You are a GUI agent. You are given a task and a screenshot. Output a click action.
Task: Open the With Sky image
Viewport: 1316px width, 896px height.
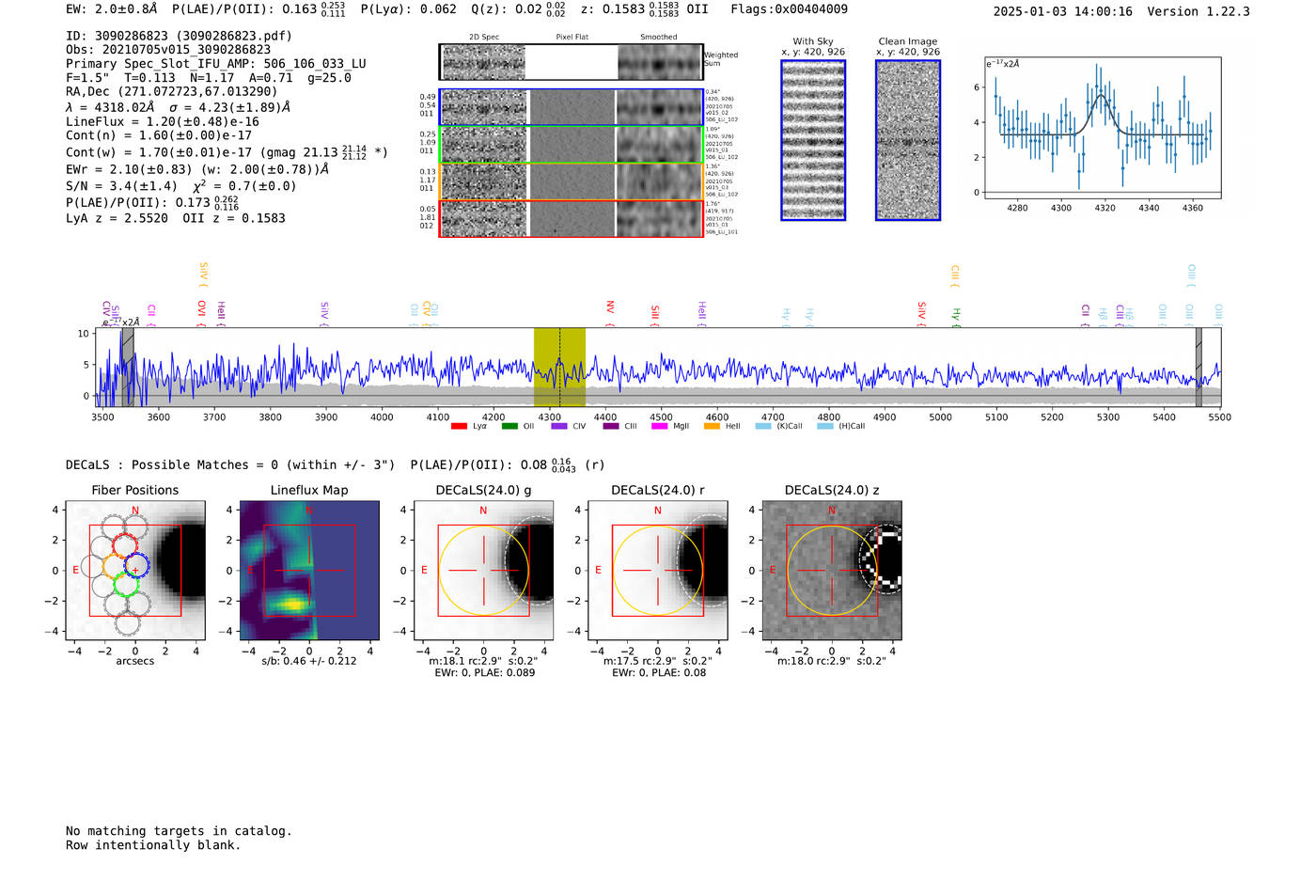(x=813, y=140)
